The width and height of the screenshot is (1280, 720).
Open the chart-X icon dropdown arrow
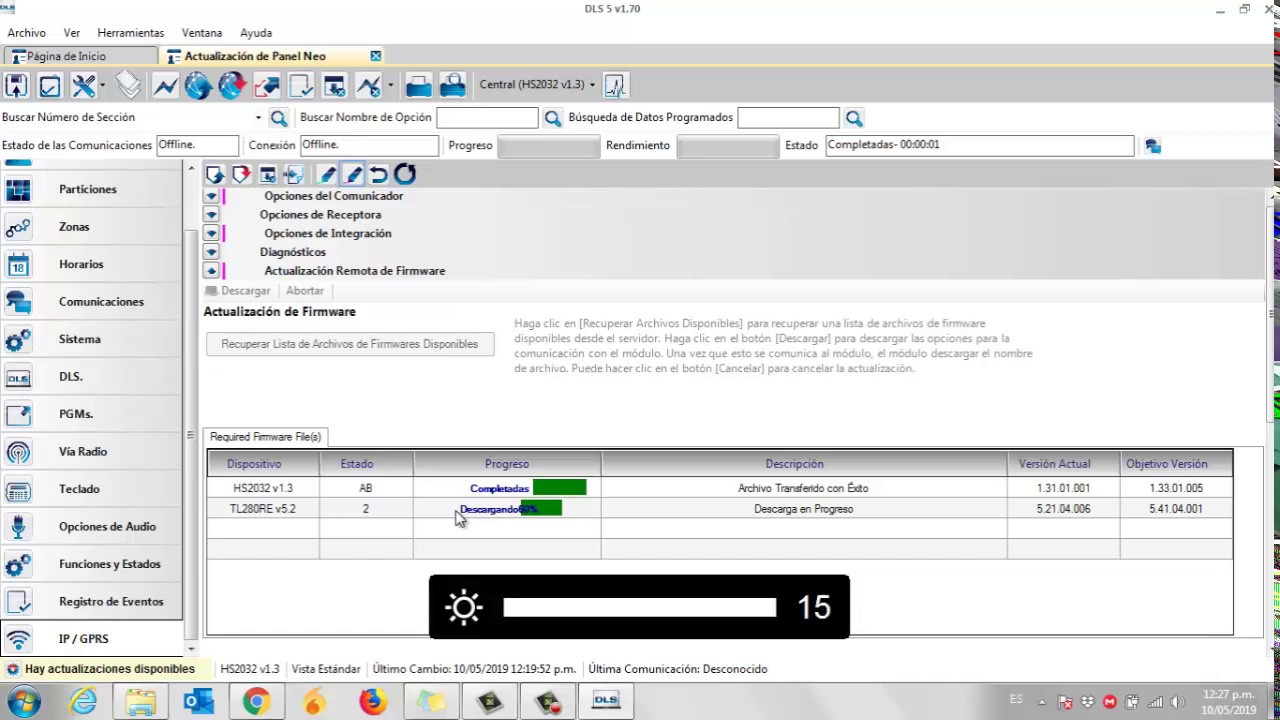coord(390,85)
